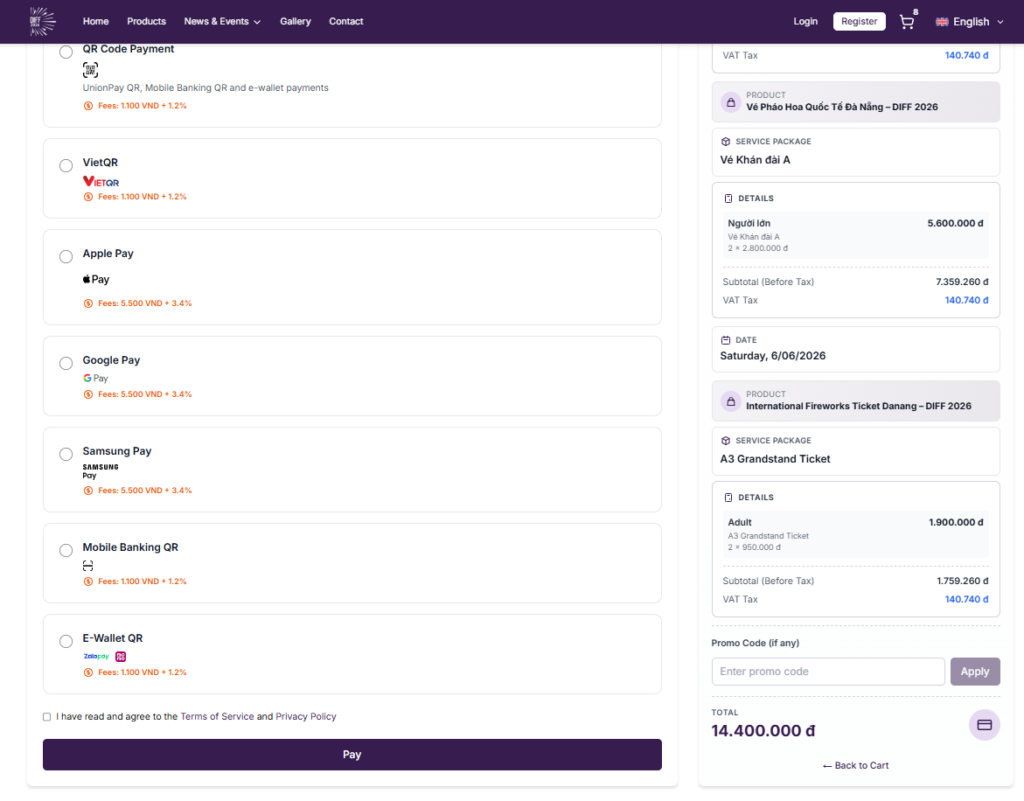Screen dimensions: 1024x801
Task: Click A3 Grandstand Ticket package name
Action: pos(775,459)
